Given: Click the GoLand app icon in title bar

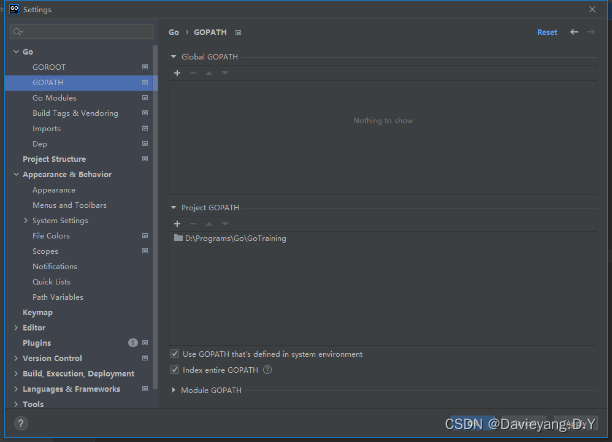Looking at the screenshot, I should [x=14, y=9].
